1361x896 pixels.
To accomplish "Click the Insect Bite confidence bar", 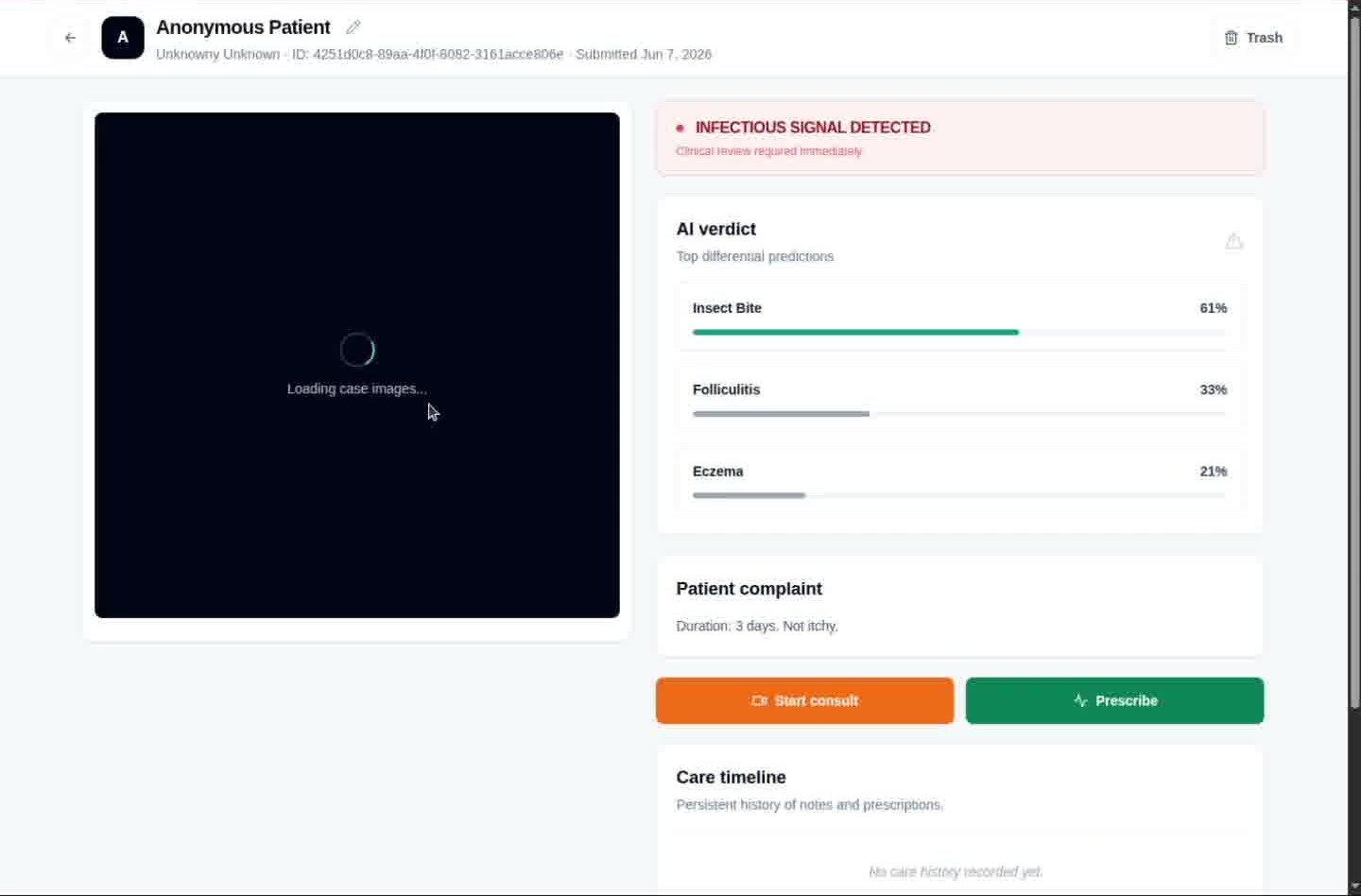I will pyautogui.click(x=959, y=333).
